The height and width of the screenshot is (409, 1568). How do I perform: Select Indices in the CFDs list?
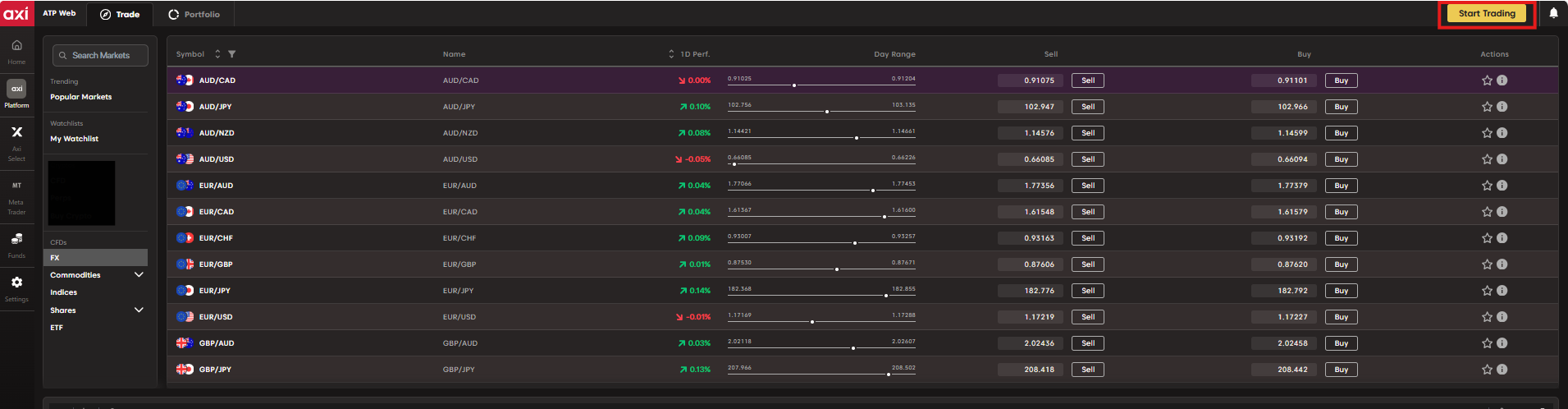[x=64, y=292]
